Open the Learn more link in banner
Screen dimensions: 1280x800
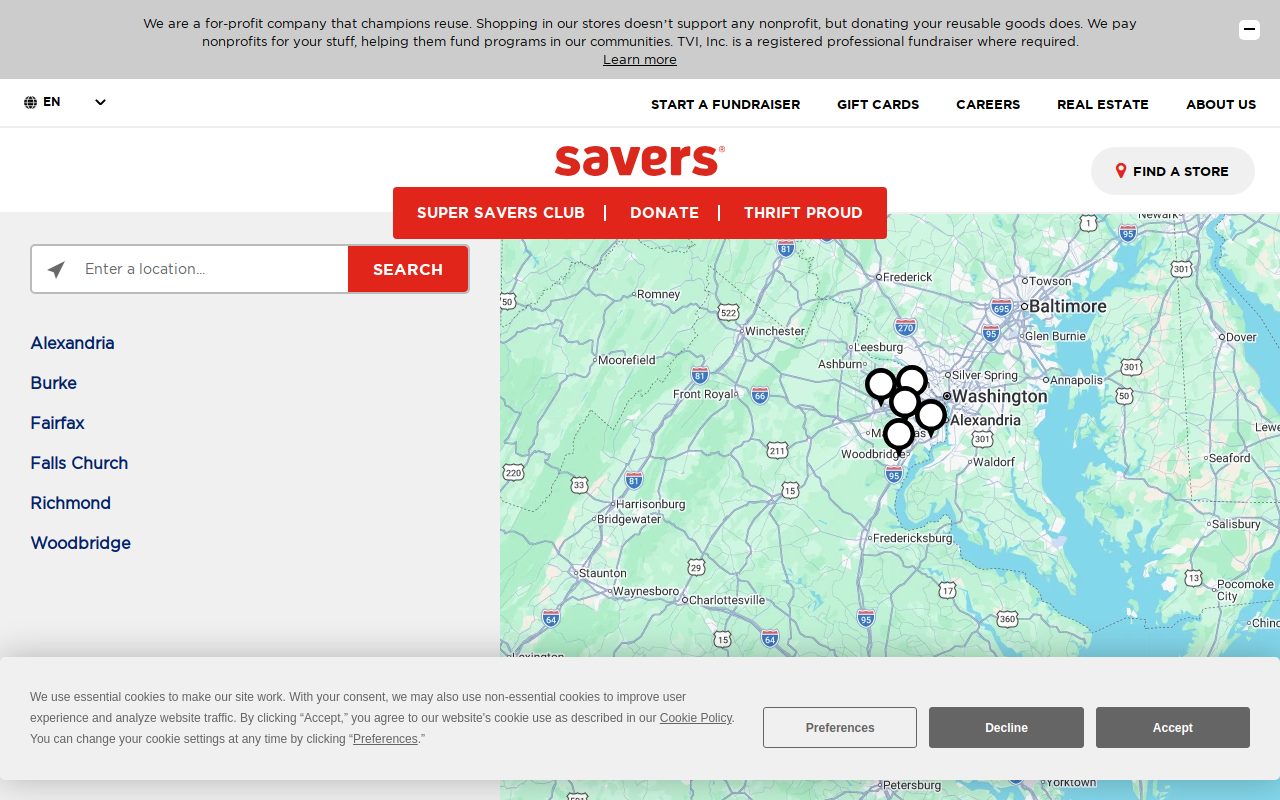640,60
